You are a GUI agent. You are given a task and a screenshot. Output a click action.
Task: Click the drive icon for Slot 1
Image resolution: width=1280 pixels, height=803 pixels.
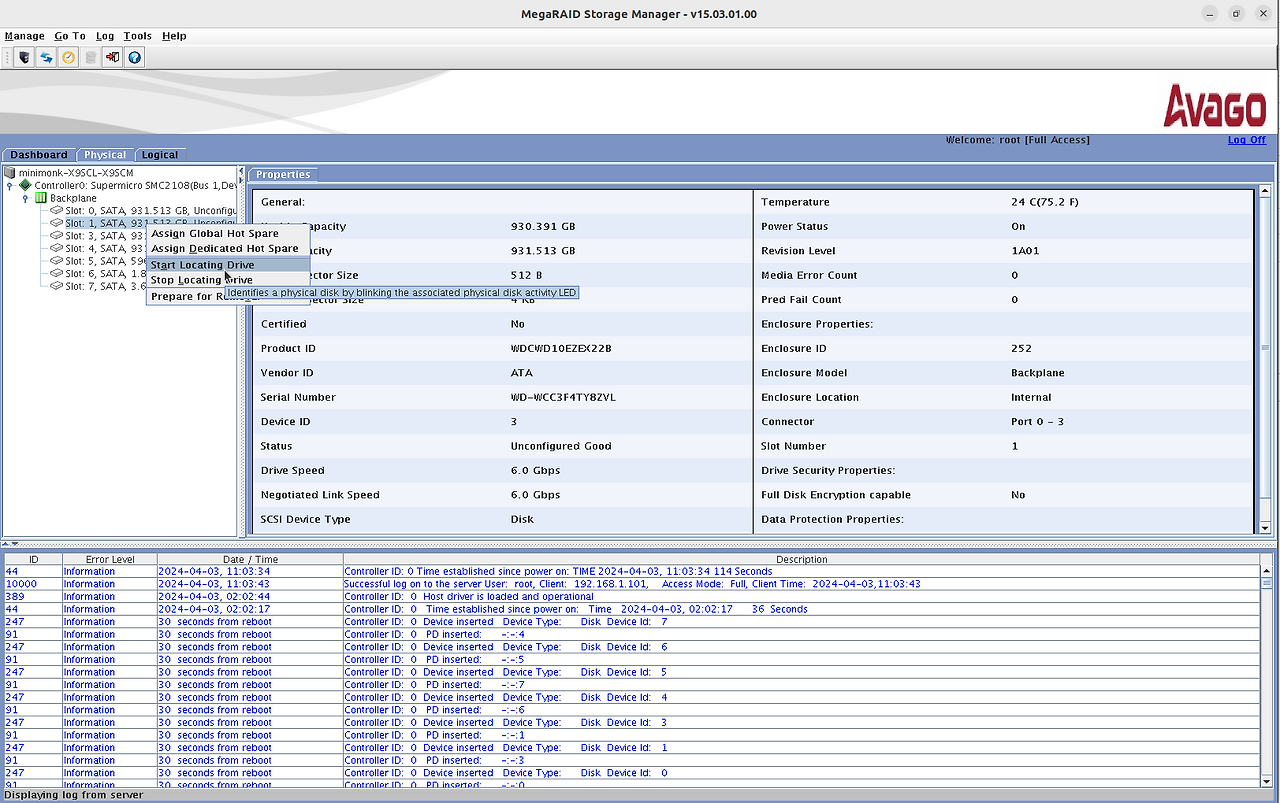coord(57,223)
